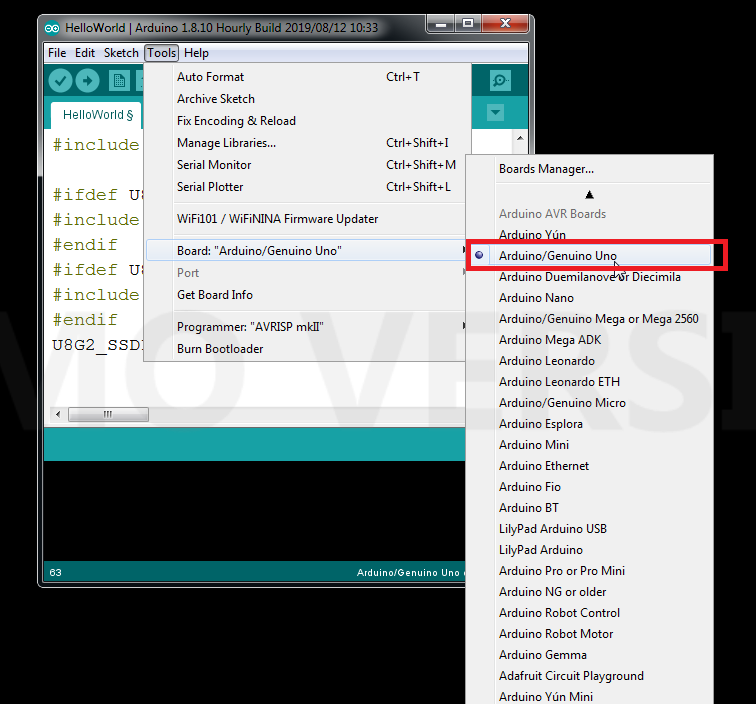Image resolution: width=756 pixels, height=704 pixels.
Task: Select Arduino Robot Motor
Action: [589, 634]
